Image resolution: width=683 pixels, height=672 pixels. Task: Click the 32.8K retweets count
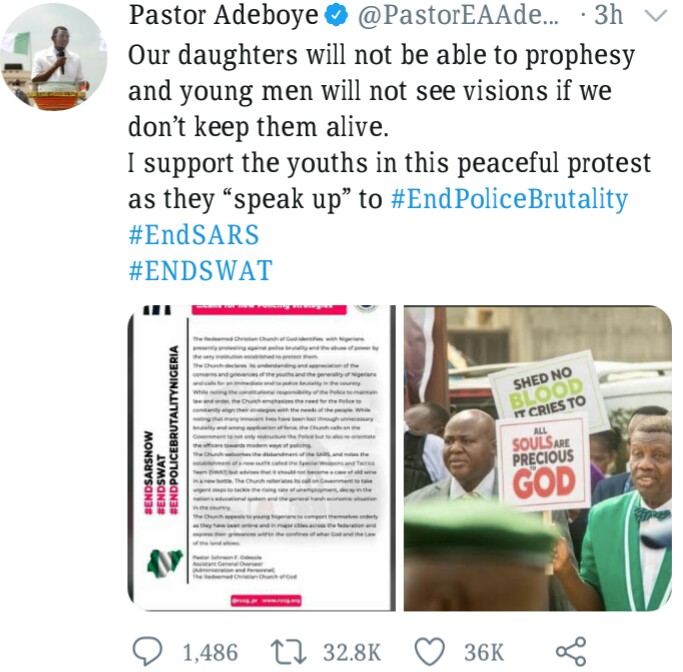pos(352,652)
